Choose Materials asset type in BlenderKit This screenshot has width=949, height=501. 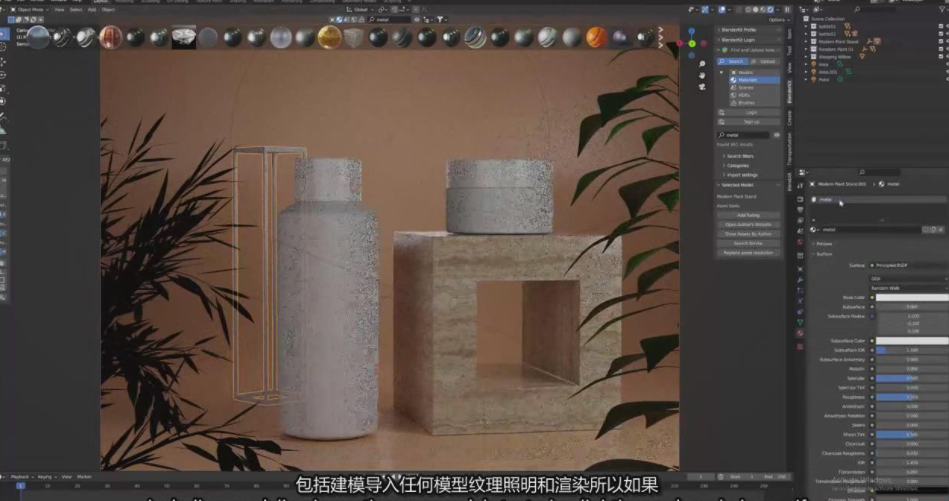click(x=745, y=80)
